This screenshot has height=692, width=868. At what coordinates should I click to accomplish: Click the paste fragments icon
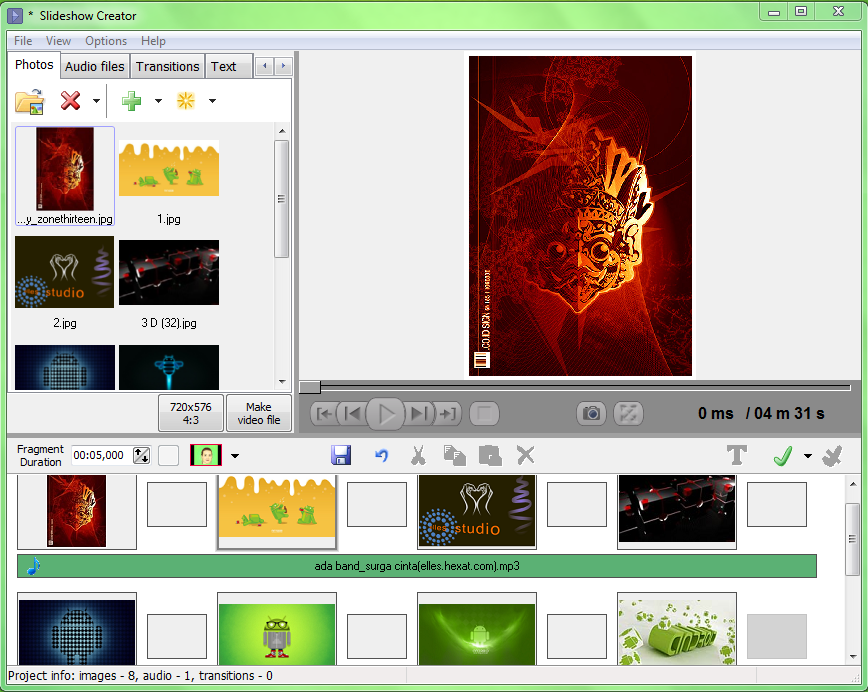click(x=490, y=456)
